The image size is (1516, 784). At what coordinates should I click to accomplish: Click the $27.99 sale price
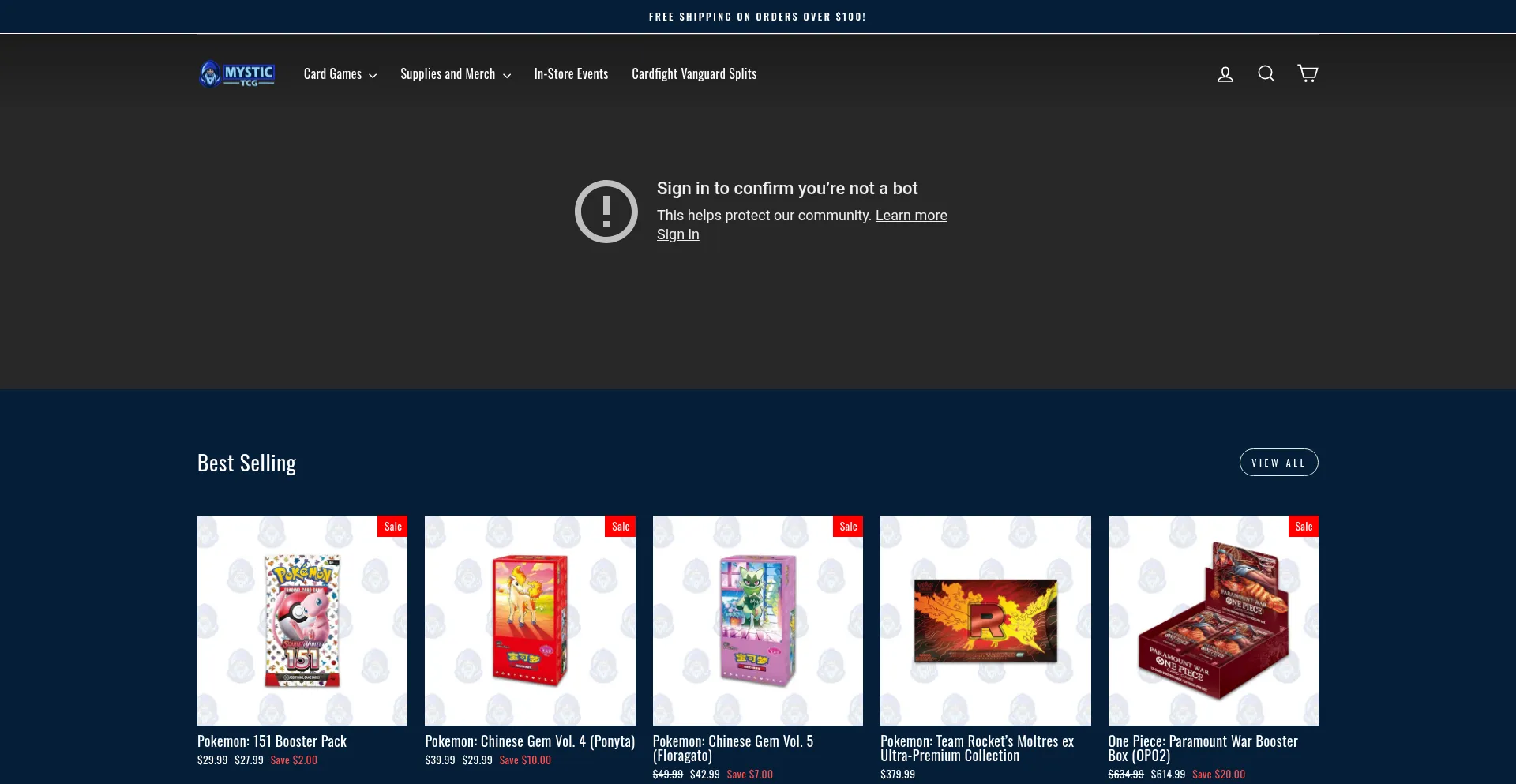pyautogui.click(x=249, y=760)
